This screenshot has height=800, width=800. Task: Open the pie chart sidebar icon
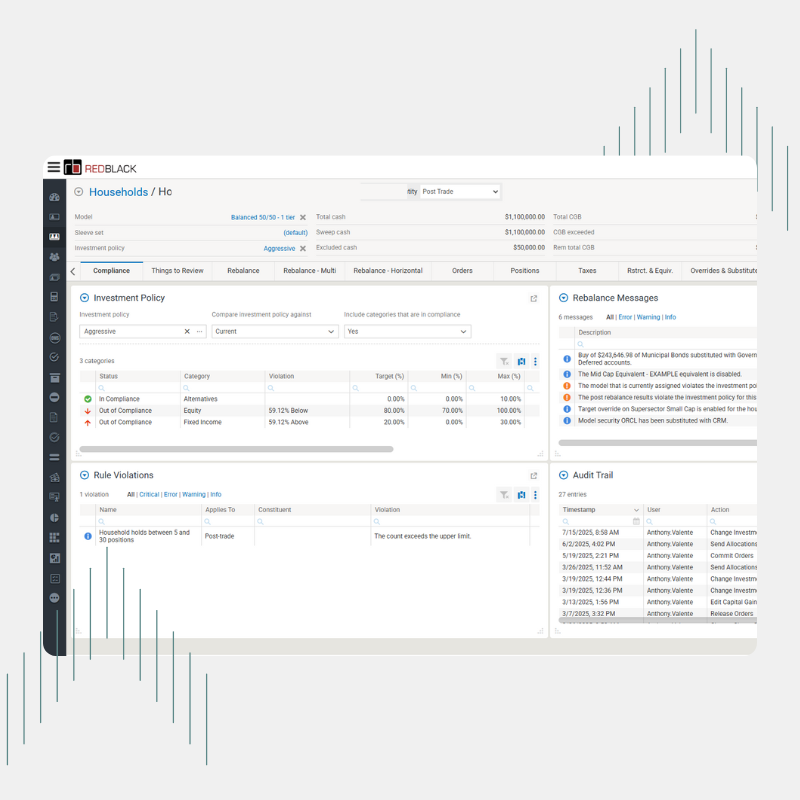click(55, 517)
